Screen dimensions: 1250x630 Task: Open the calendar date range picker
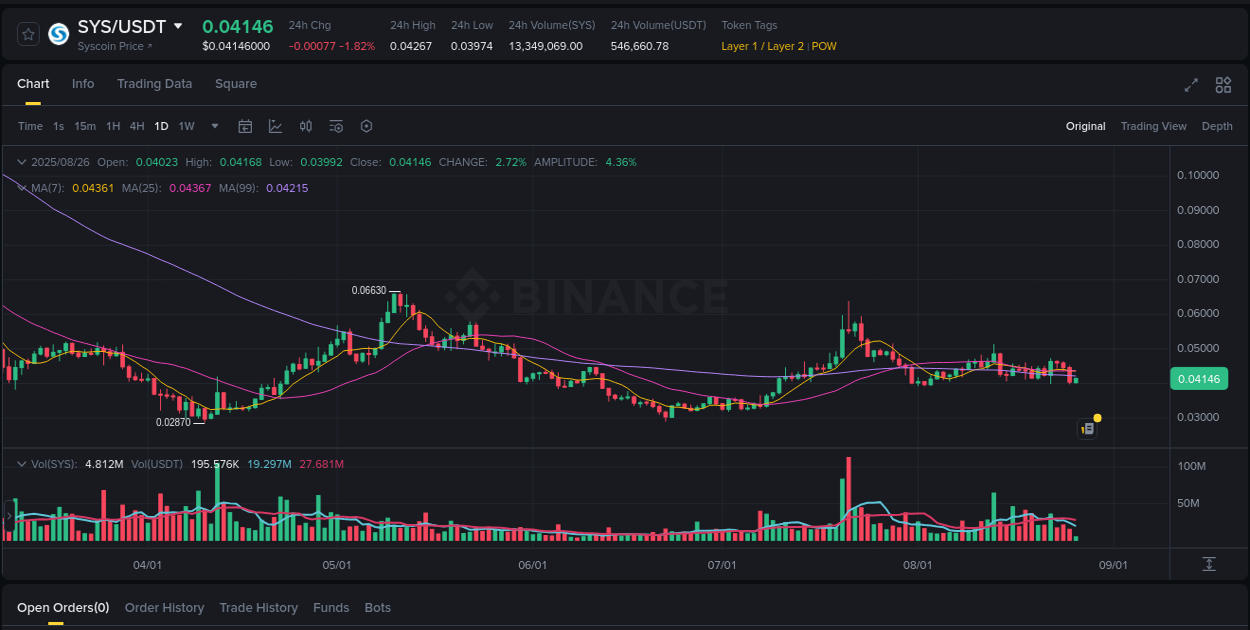point(245,126)
